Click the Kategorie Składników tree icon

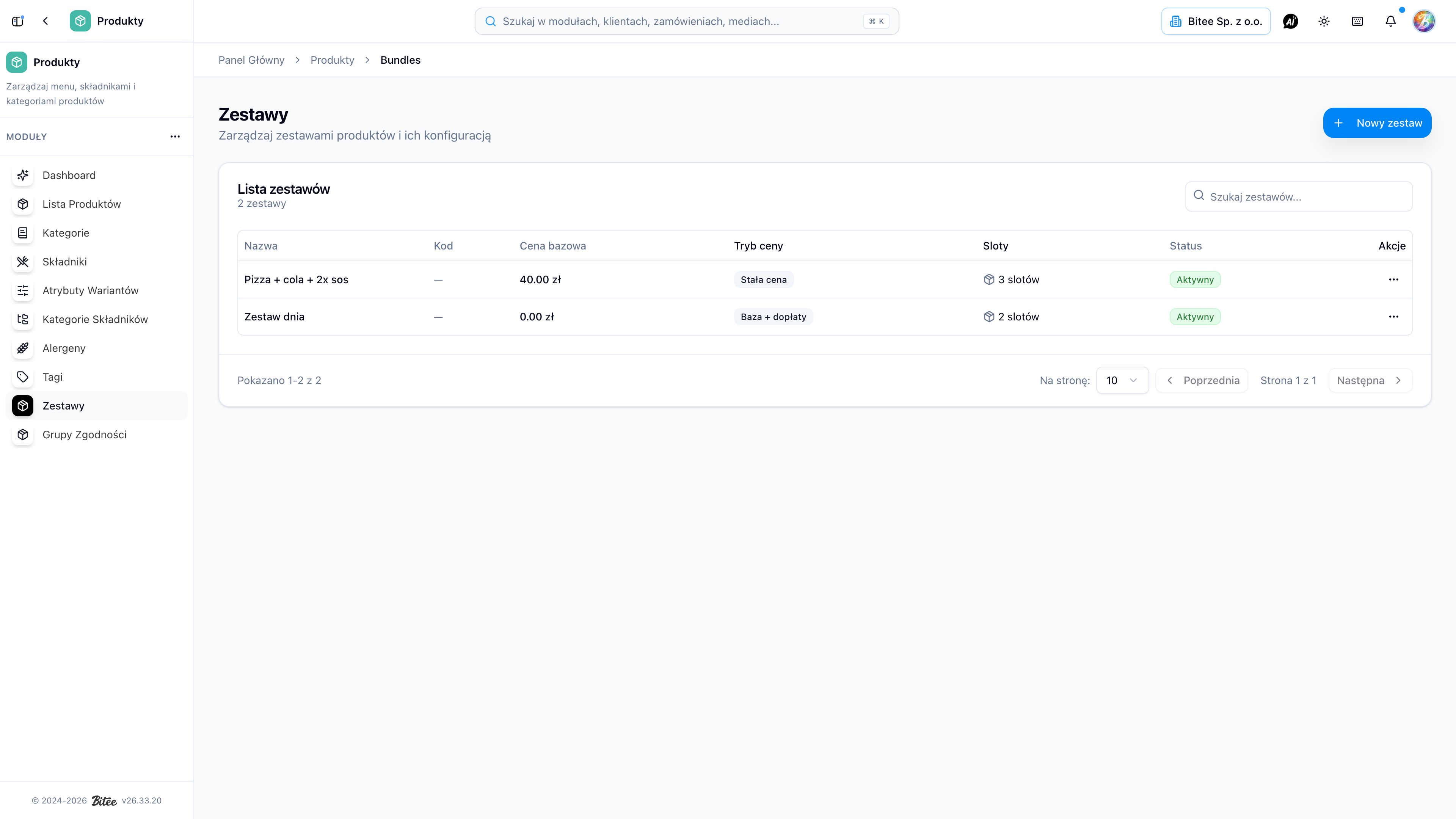point(23,319)
